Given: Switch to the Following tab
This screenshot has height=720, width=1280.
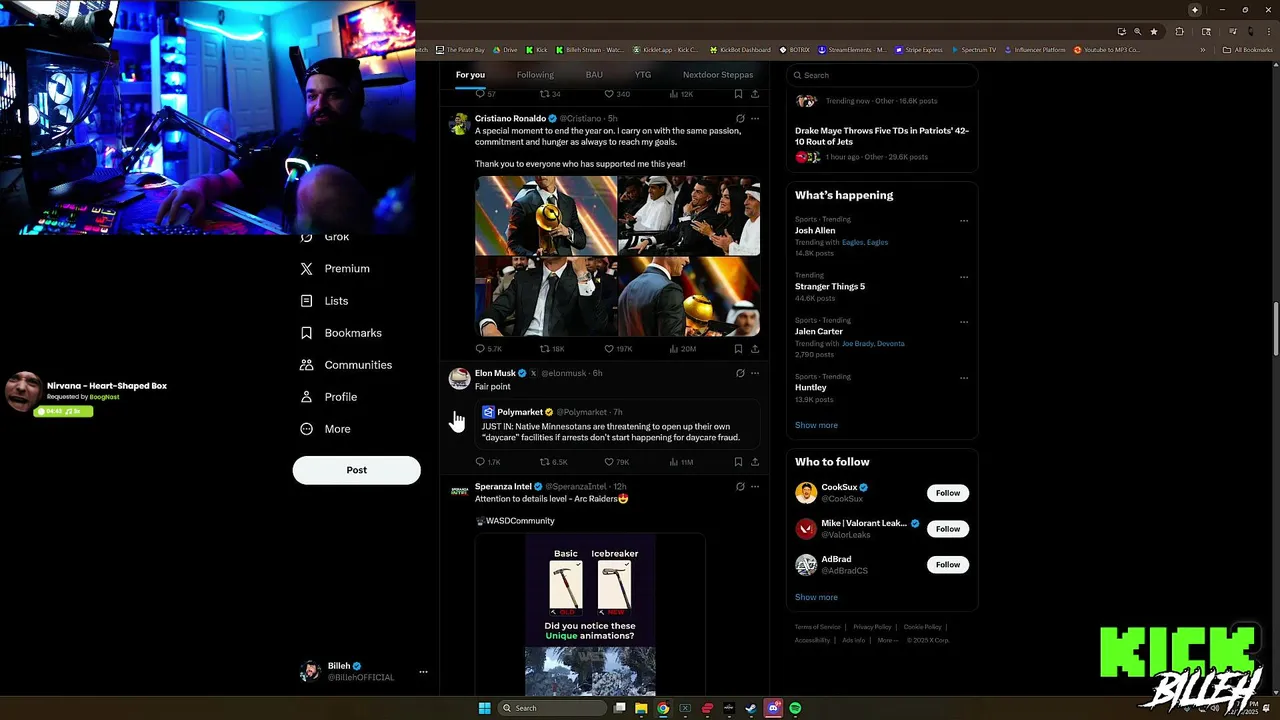Looking at the screenshot, I should coord(535,75).
